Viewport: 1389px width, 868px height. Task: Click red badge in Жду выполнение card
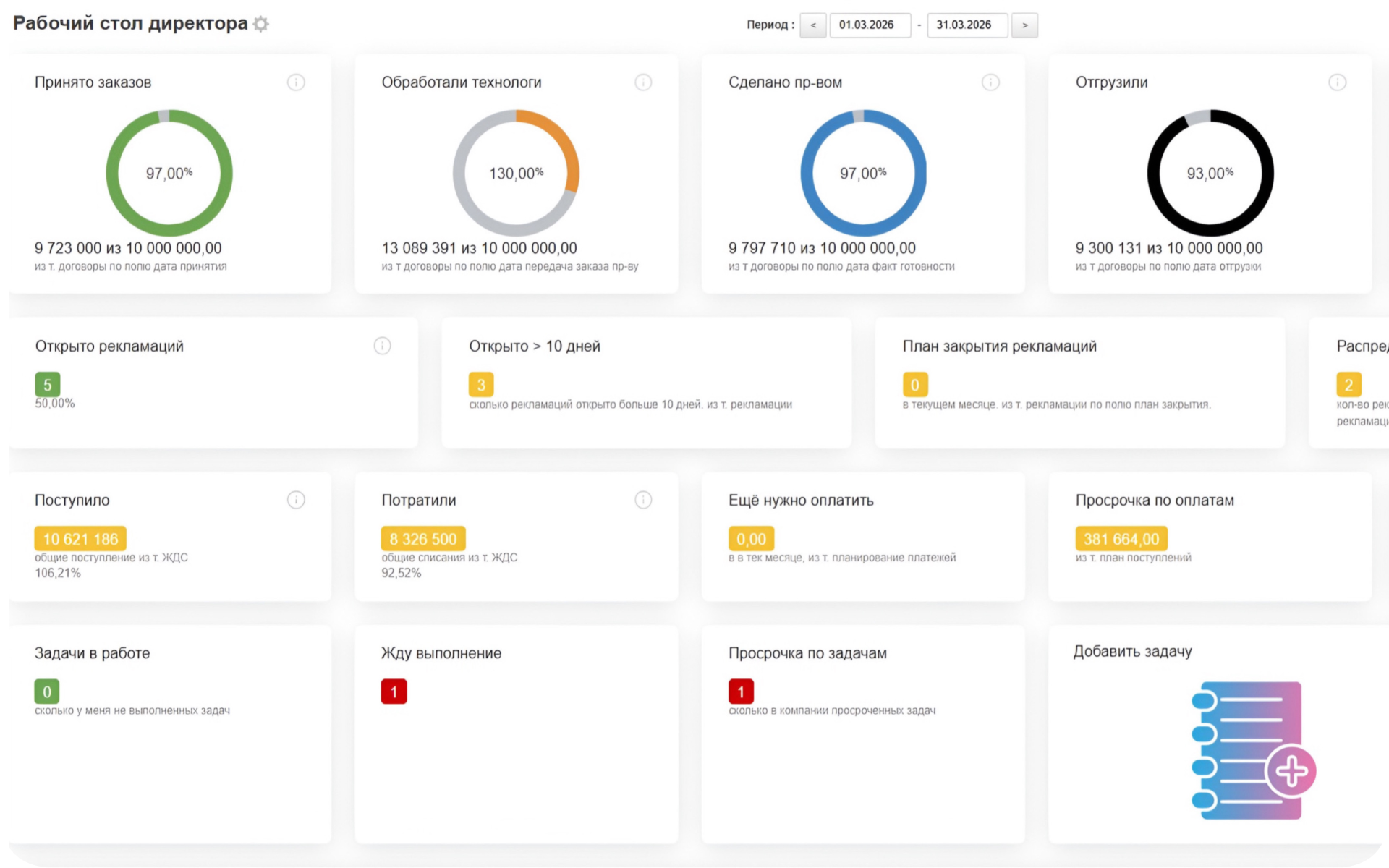[394, 692]
